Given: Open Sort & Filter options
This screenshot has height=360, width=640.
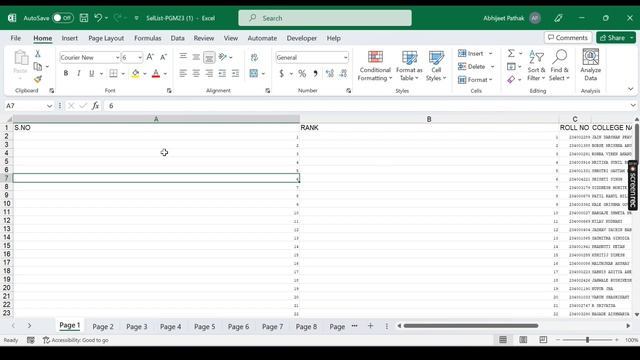Looking at the screenshot, I should (x=536, y=66).
